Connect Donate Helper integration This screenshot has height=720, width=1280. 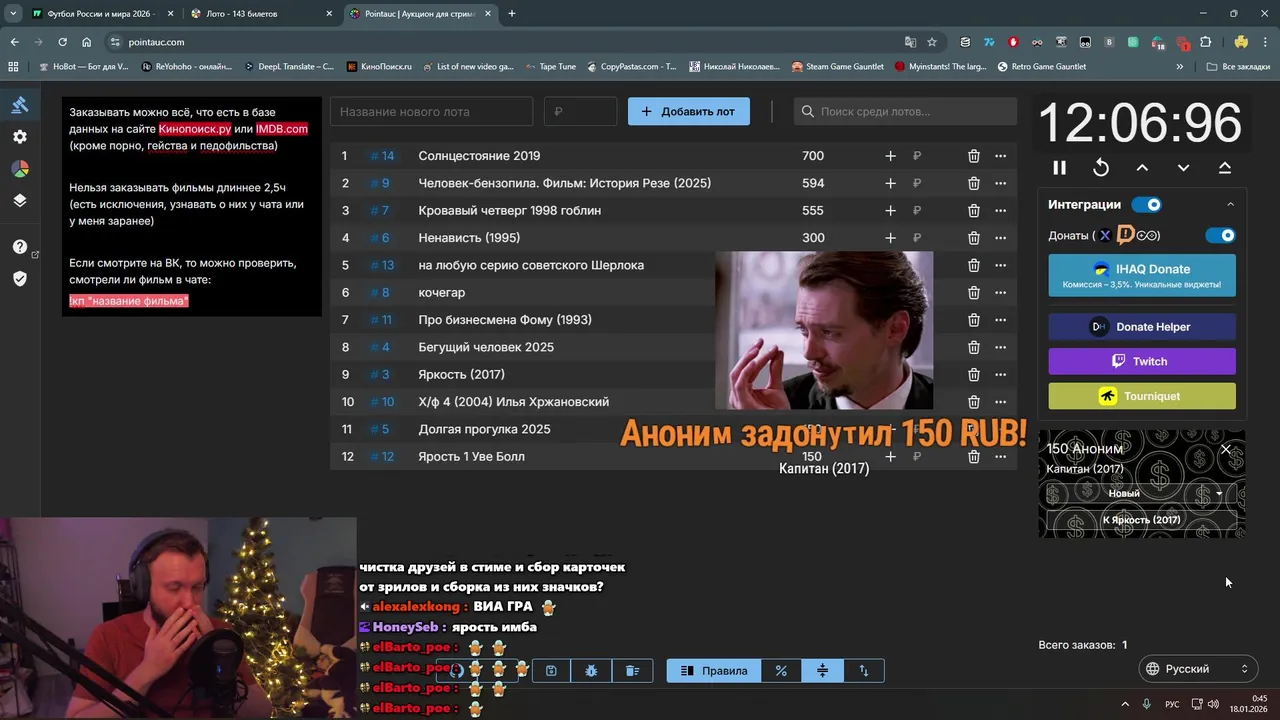[x=1142, y=327]
